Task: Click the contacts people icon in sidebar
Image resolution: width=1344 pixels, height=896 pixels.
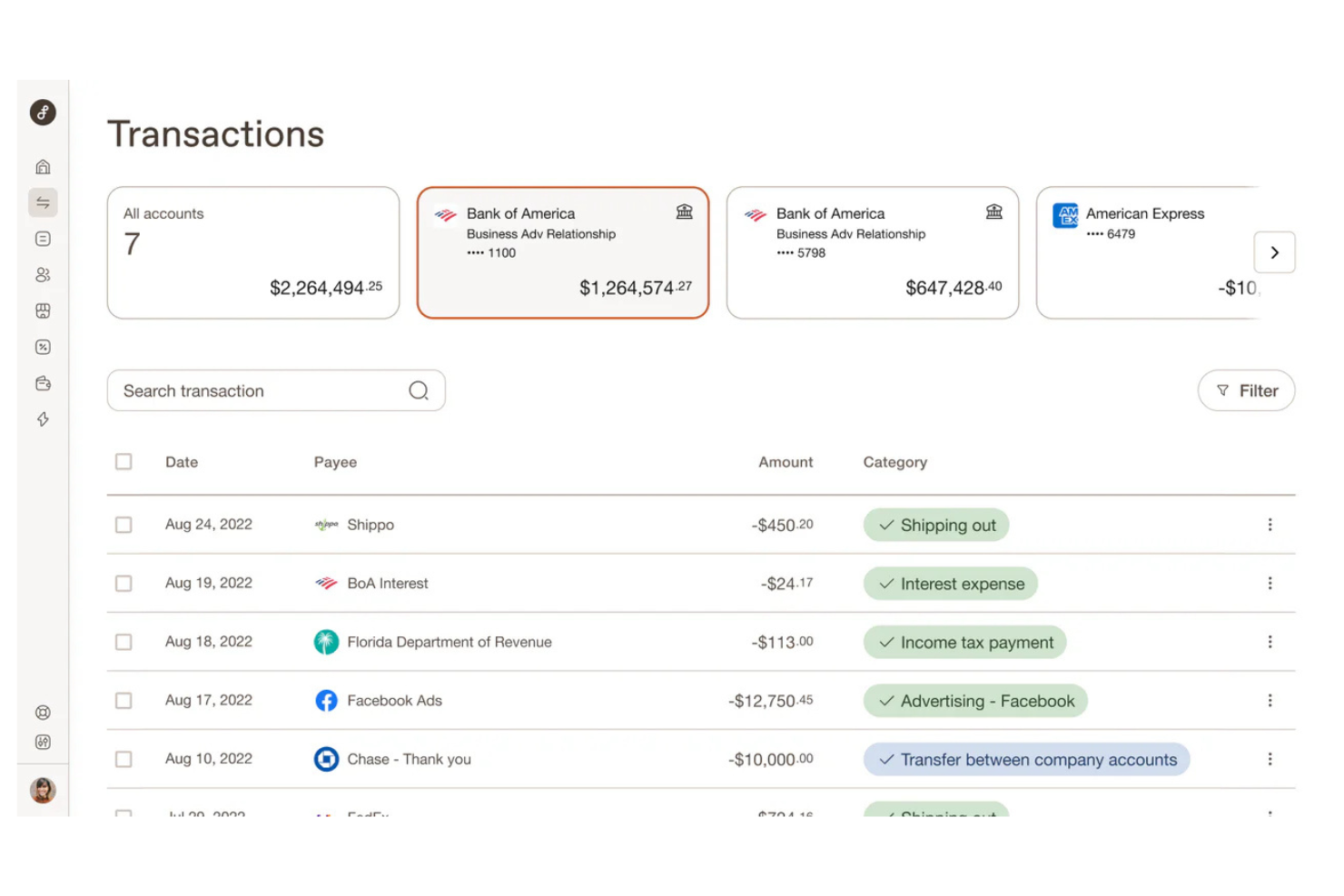Action: [43, 275]
